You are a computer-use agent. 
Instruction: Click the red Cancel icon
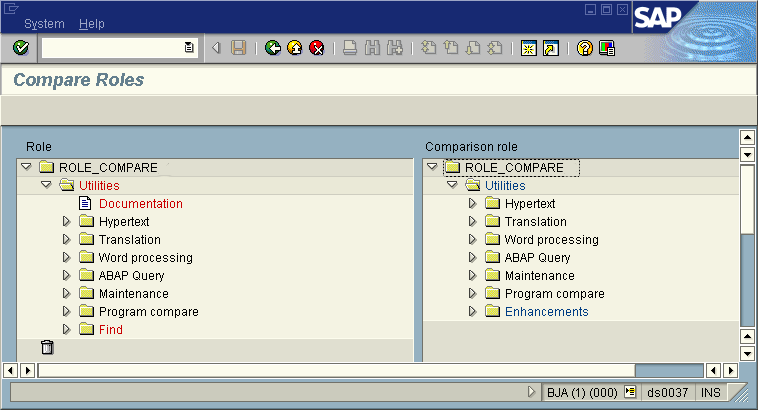pyautogui.click(x=317, y=48)
